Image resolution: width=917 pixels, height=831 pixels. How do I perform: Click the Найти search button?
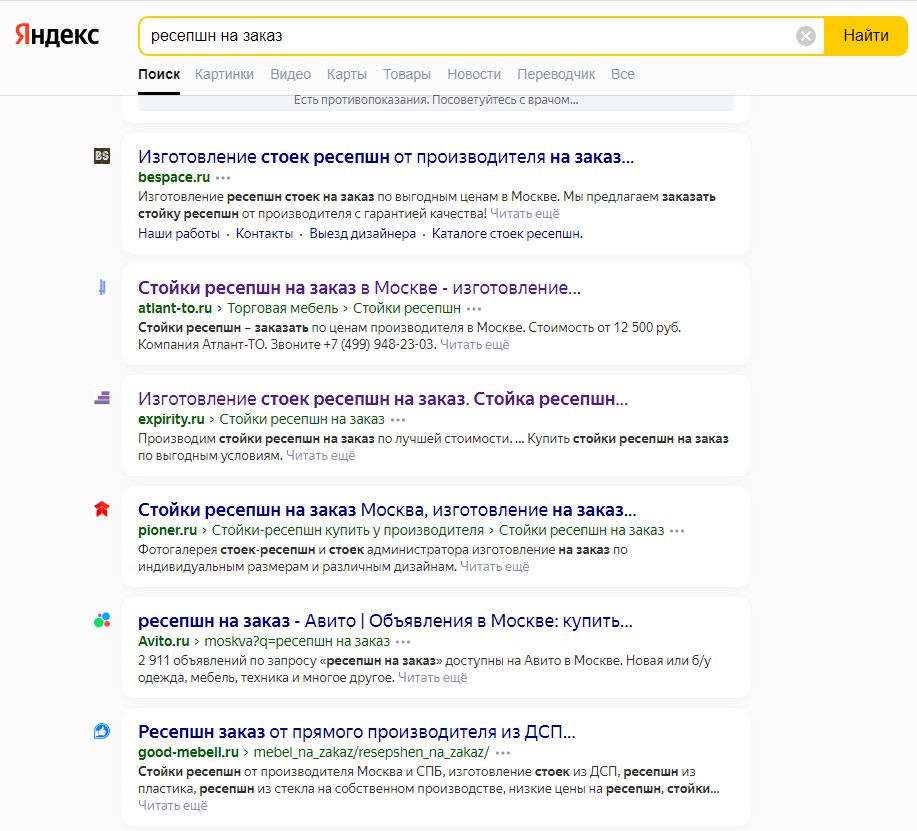[866, 36]
